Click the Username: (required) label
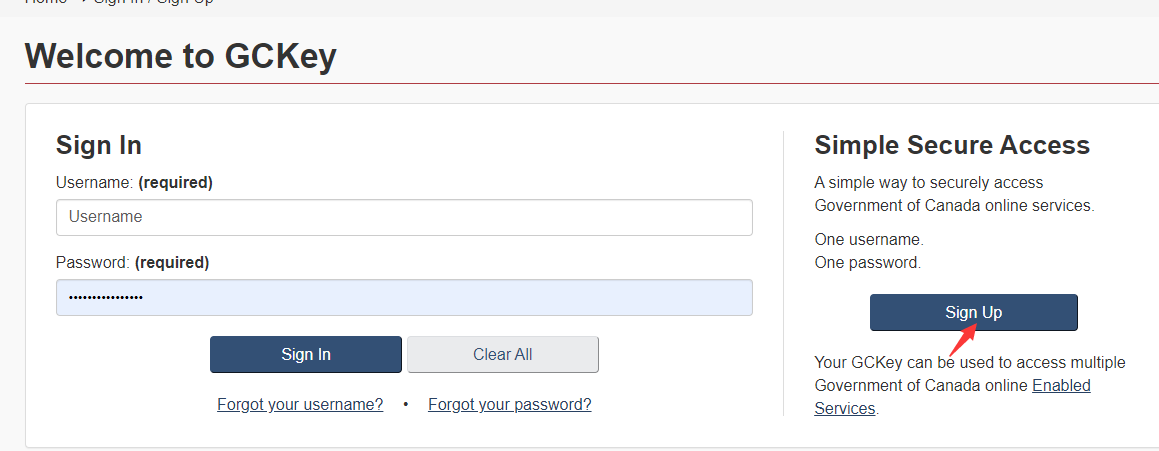The image size is (1159, 451). 135,183
